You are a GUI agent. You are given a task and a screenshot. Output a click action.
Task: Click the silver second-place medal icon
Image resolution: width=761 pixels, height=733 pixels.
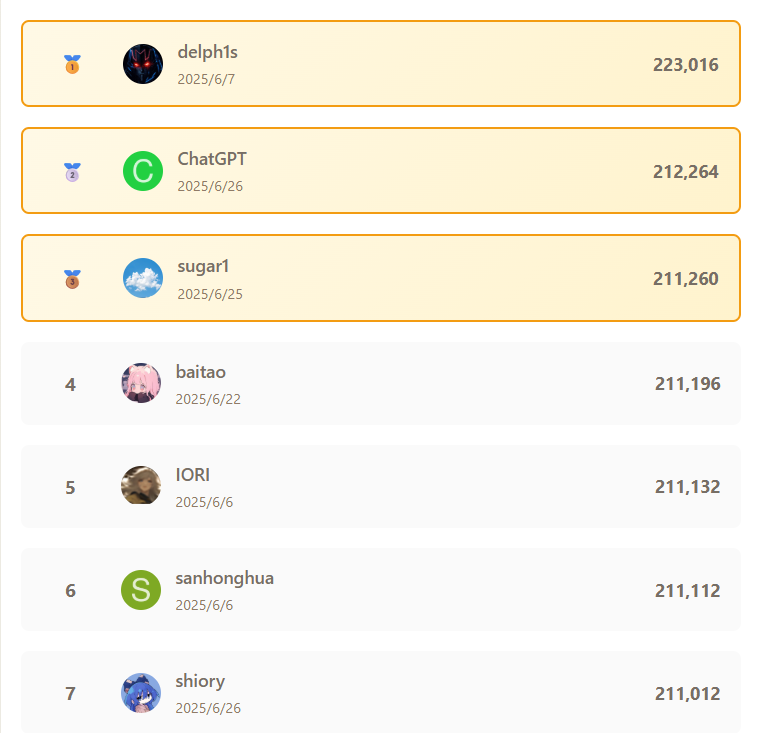pyautogui.click(x=72, y=172)
